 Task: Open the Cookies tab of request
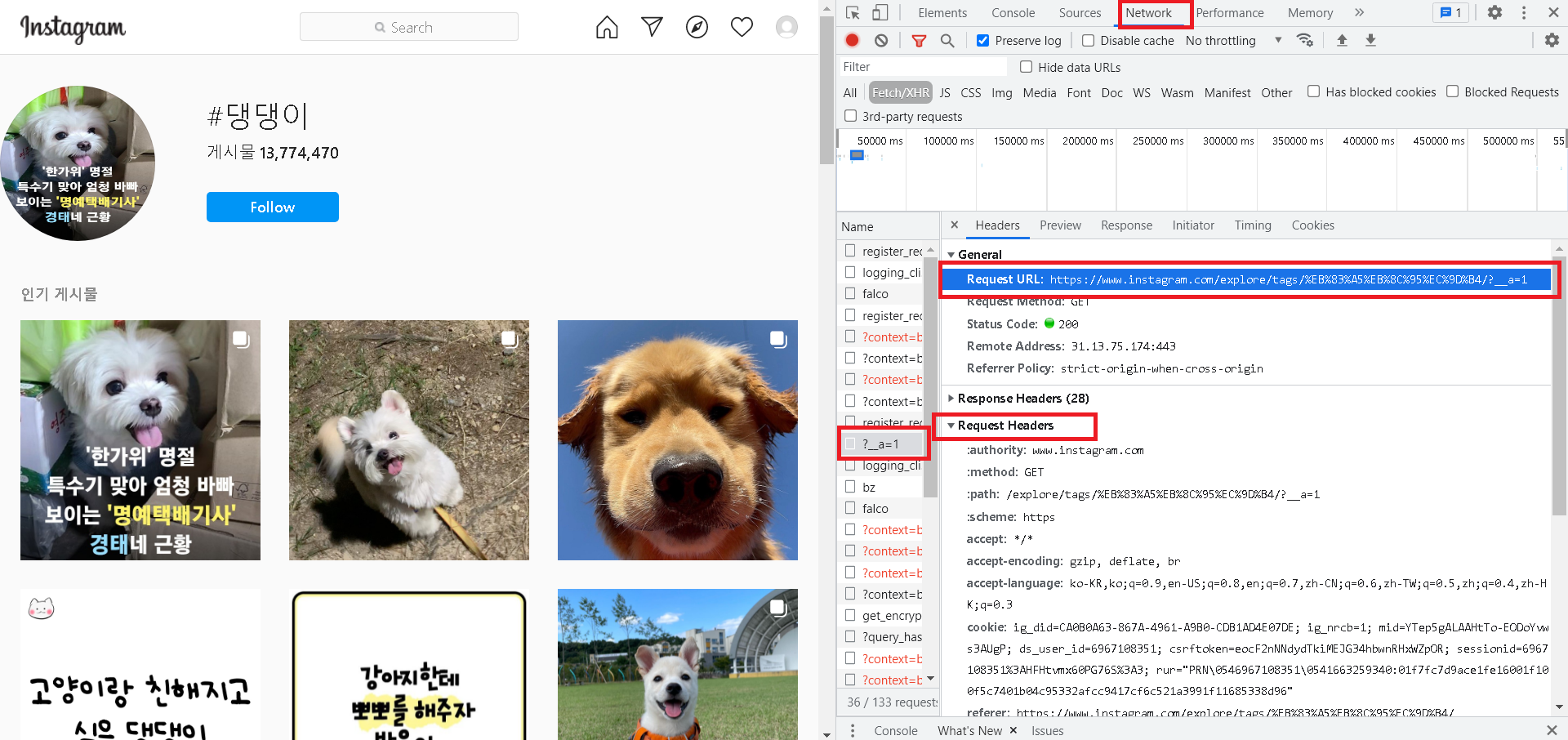[1312, 225]
